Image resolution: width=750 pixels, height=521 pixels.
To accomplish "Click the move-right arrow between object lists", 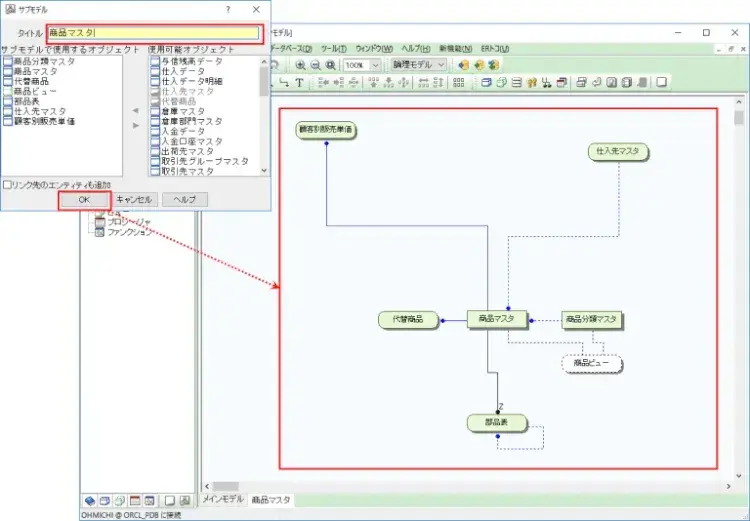I will (136, 125).
